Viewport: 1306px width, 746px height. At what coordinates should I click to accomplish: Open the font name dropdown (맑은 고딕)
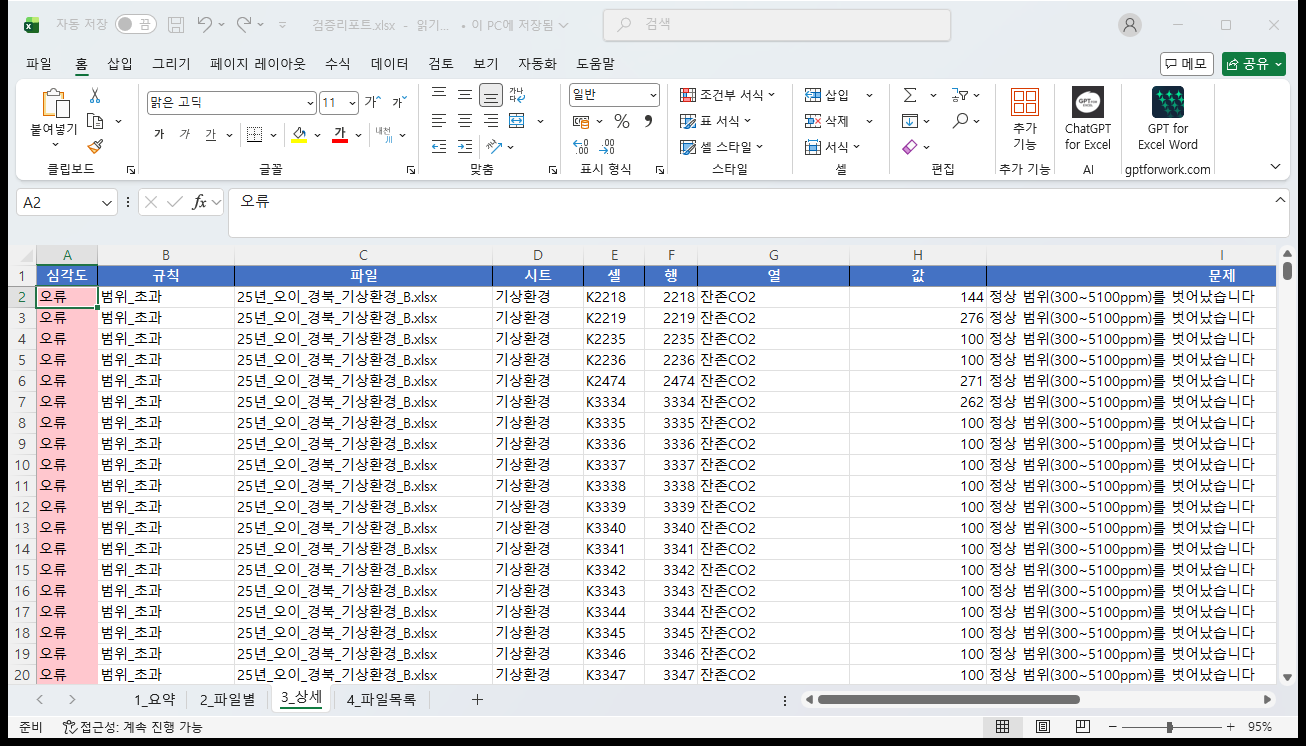310,102
